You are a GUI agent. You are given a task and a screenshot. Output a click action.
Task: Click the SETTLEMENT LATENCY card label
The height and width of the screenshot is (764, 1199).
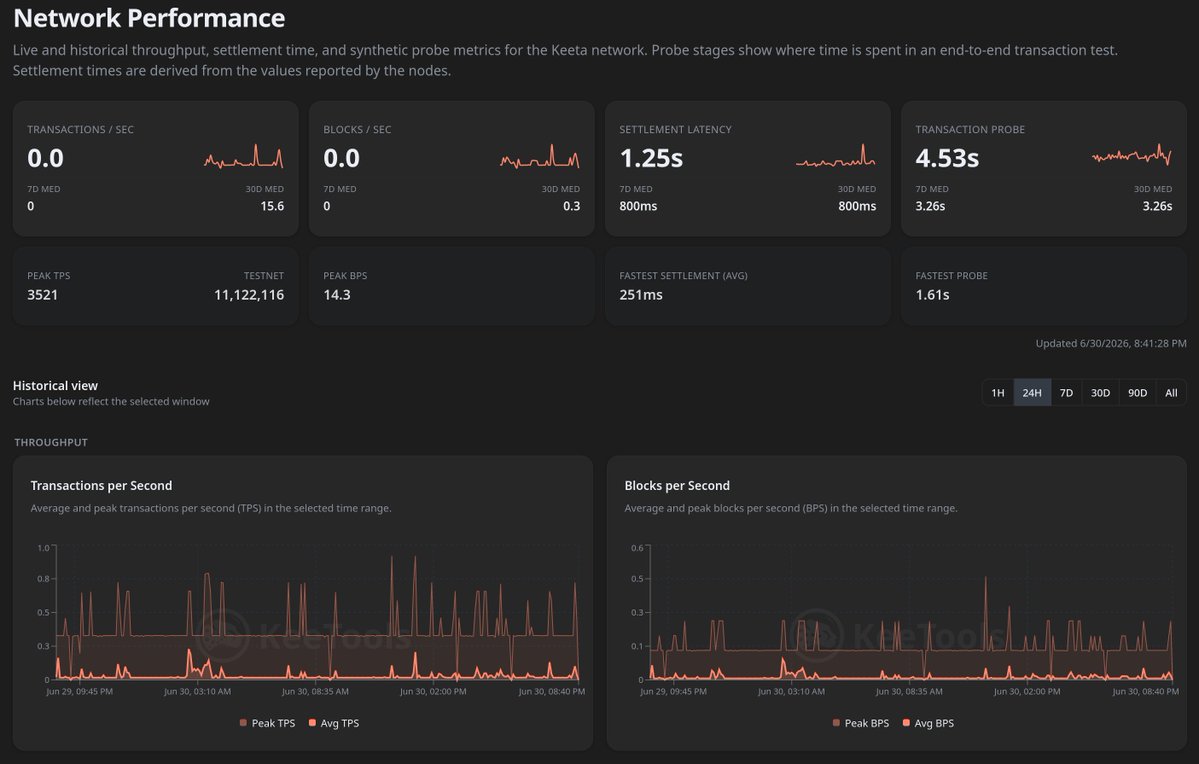tap(675, 129)
